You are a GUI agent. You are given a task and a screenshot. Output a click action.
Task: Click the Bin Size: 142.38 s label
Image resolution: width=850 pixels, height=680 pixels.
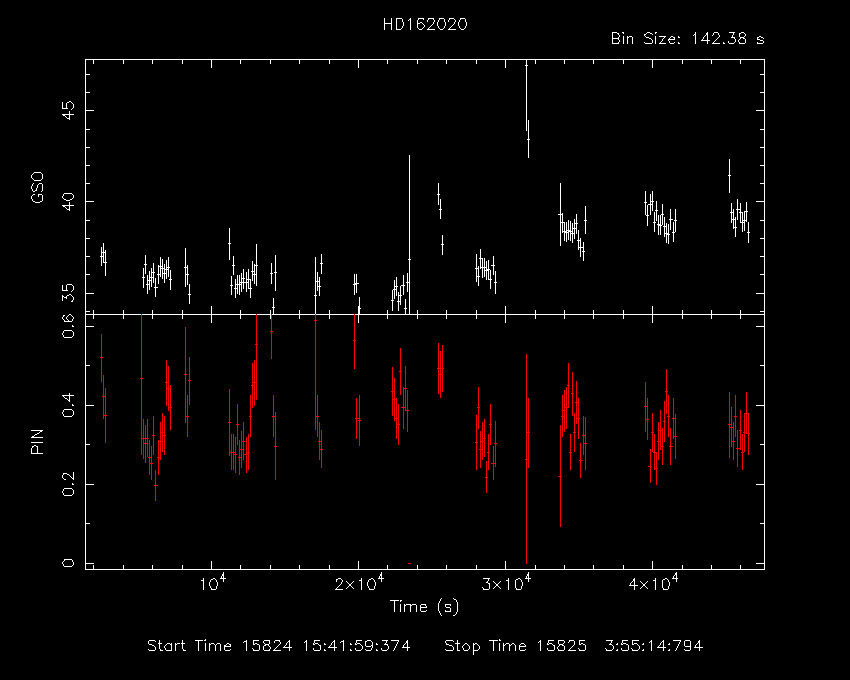coord(687,39)
